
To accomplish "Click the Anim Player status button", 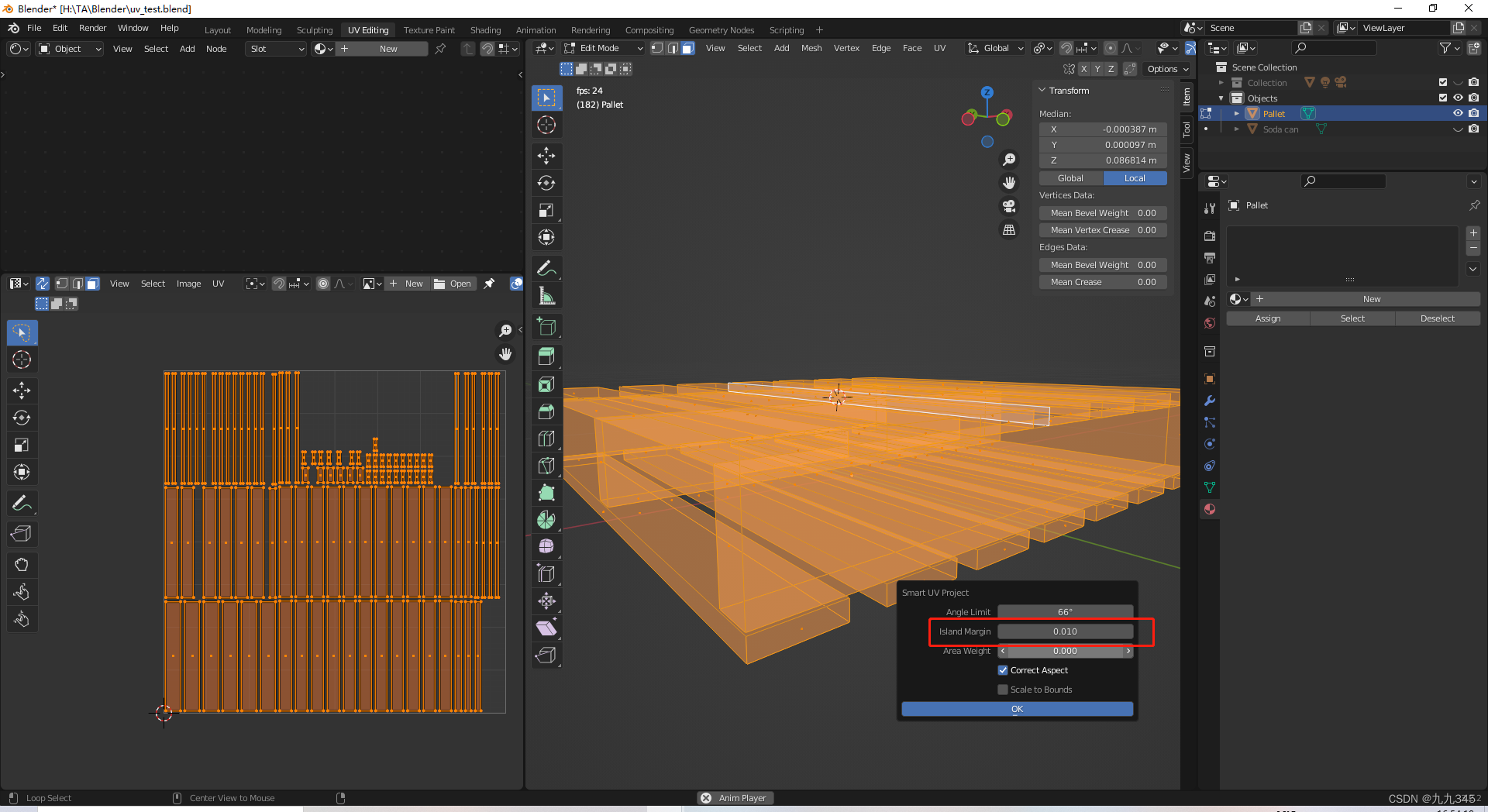I will coord(735,798).
